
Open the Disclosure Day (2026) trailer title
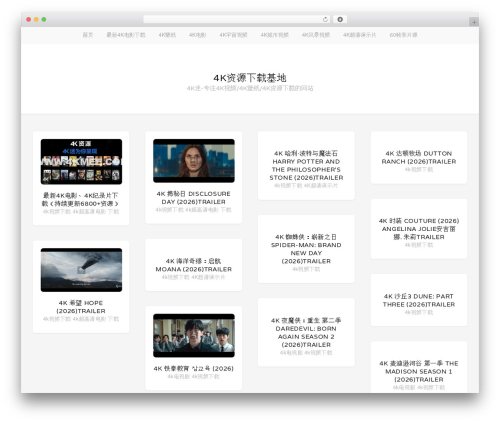193,198
